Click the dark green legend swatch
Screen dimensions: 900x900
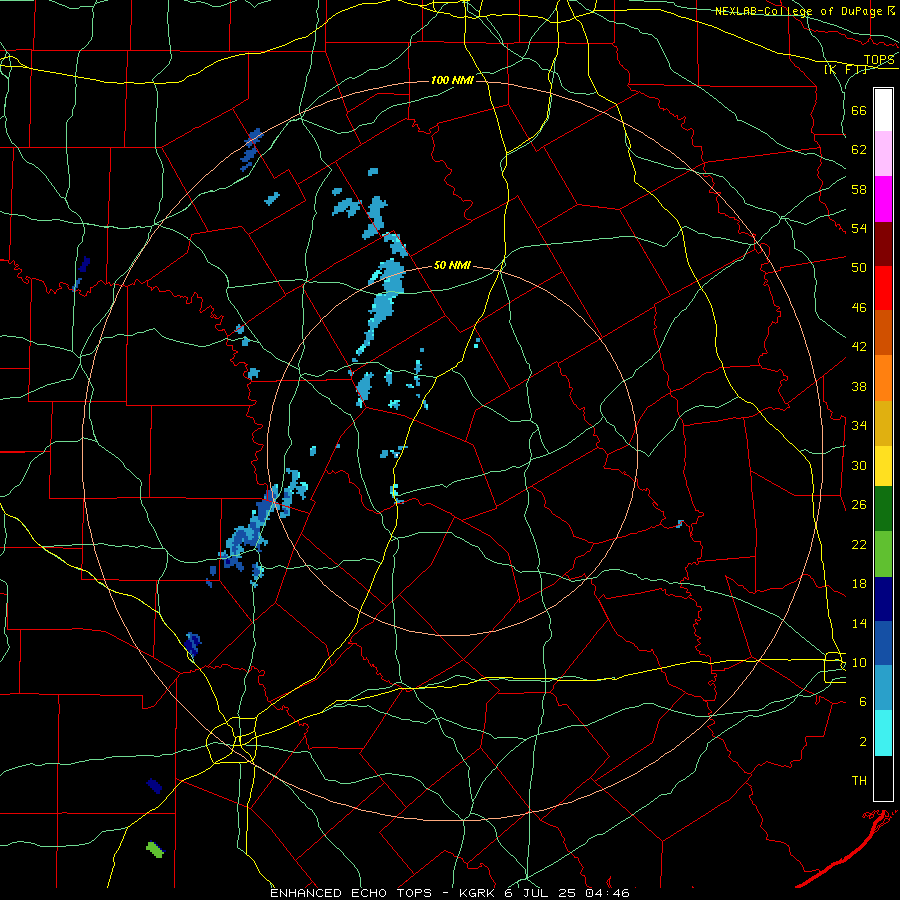(883, 509)
